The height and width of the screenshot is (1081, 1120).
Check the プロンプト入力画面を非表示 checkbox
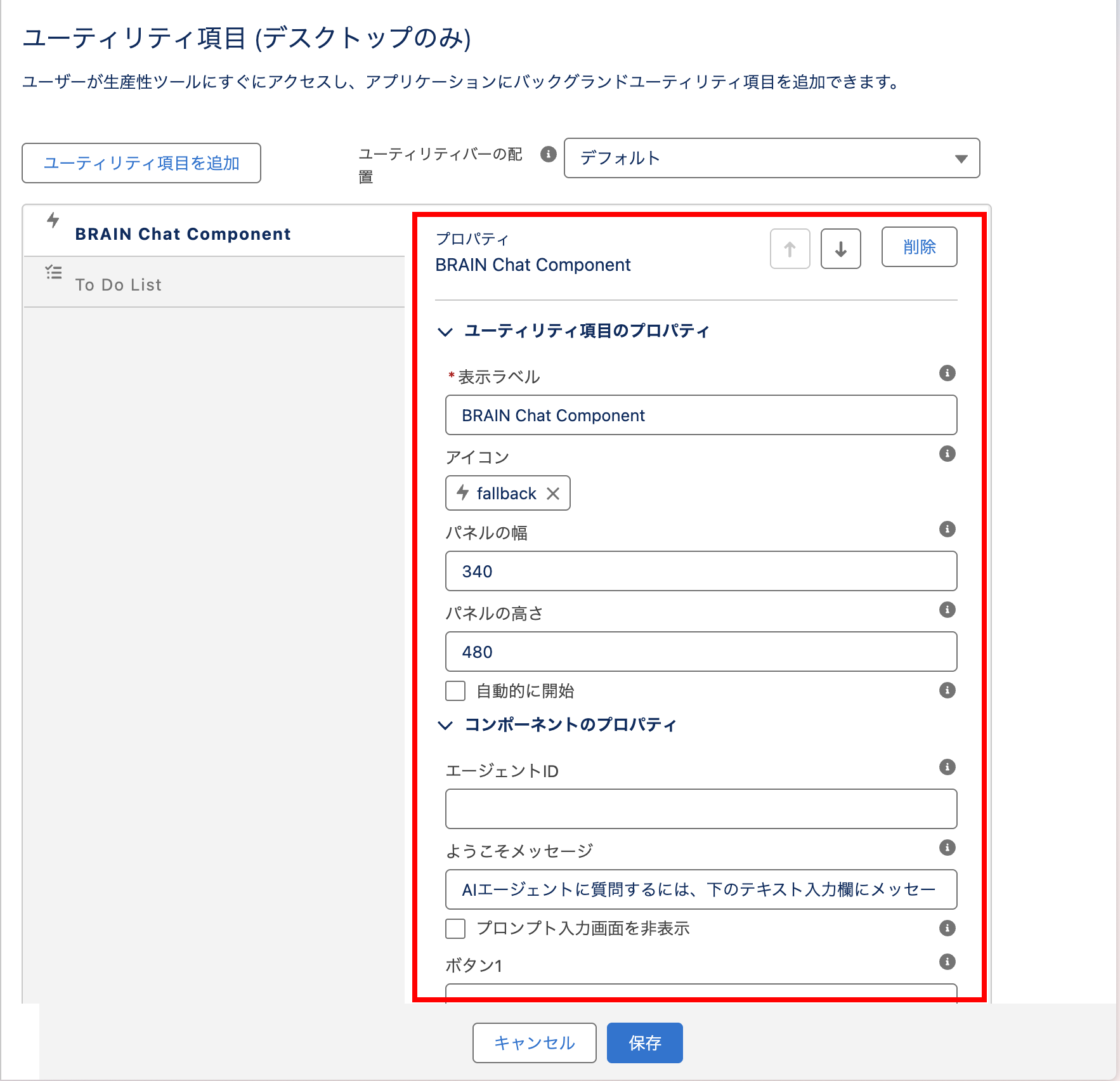click(x=455, y=929)
